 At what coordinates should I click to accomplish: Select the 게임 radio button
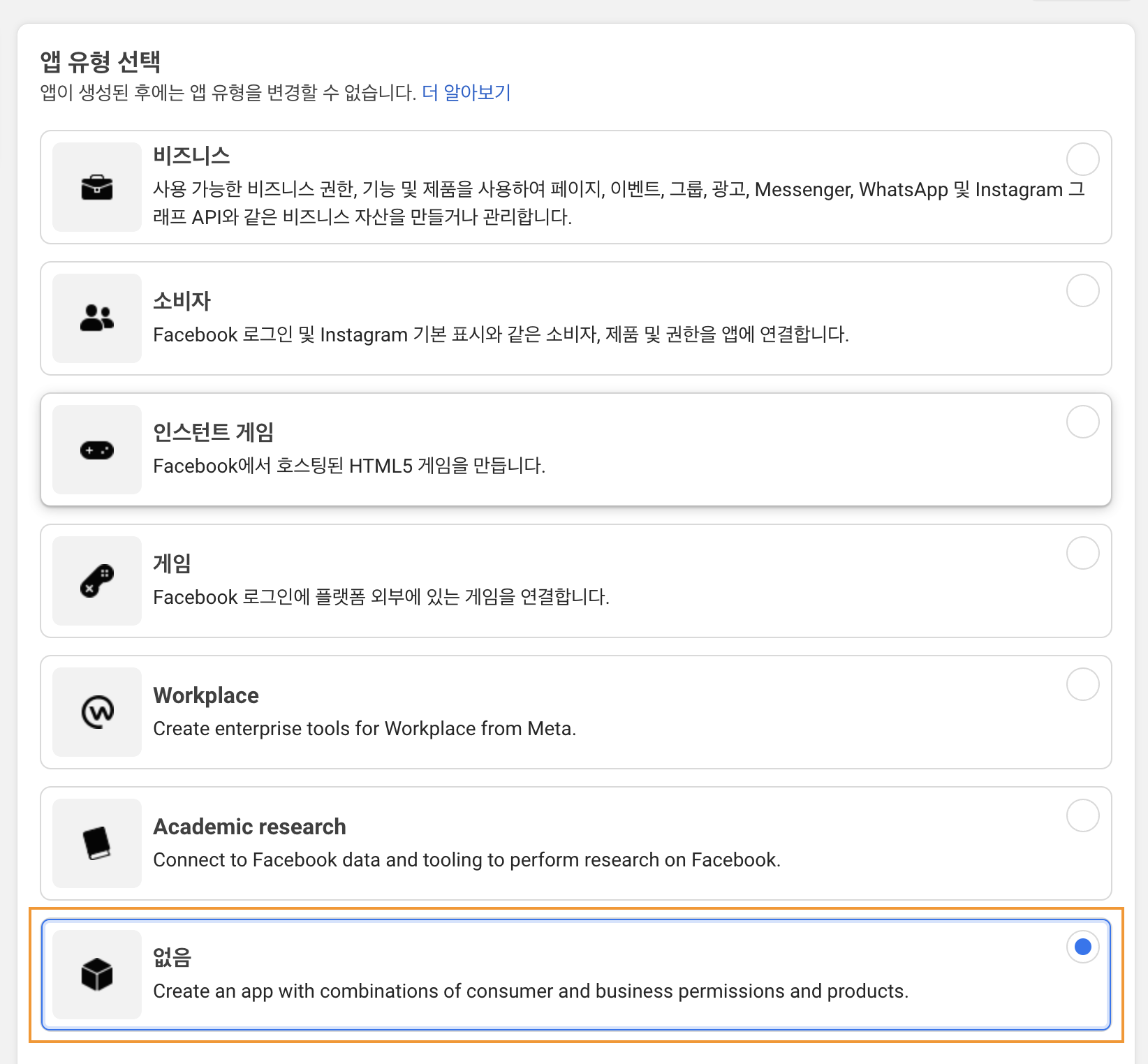click(1083, 553)
